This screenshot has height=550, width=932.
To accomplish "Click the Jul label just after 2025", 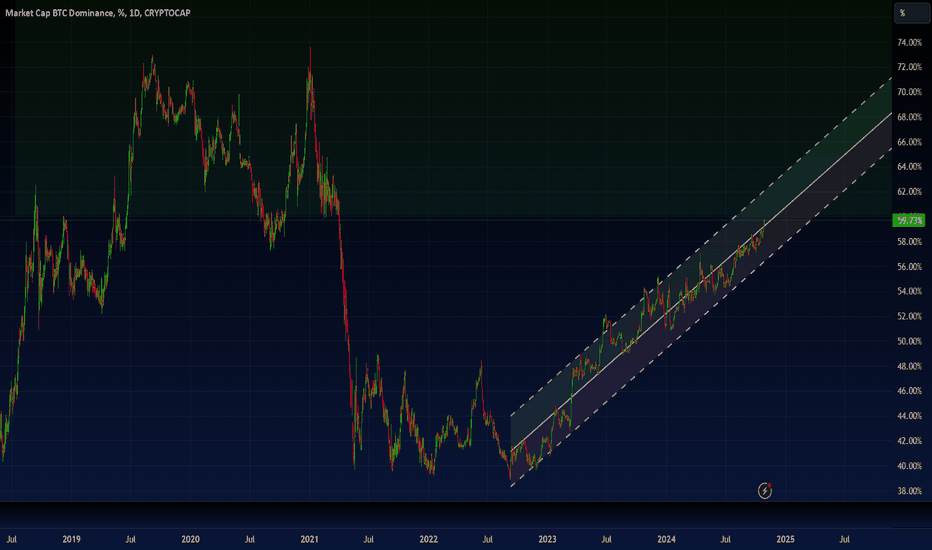I will point(845,539).
